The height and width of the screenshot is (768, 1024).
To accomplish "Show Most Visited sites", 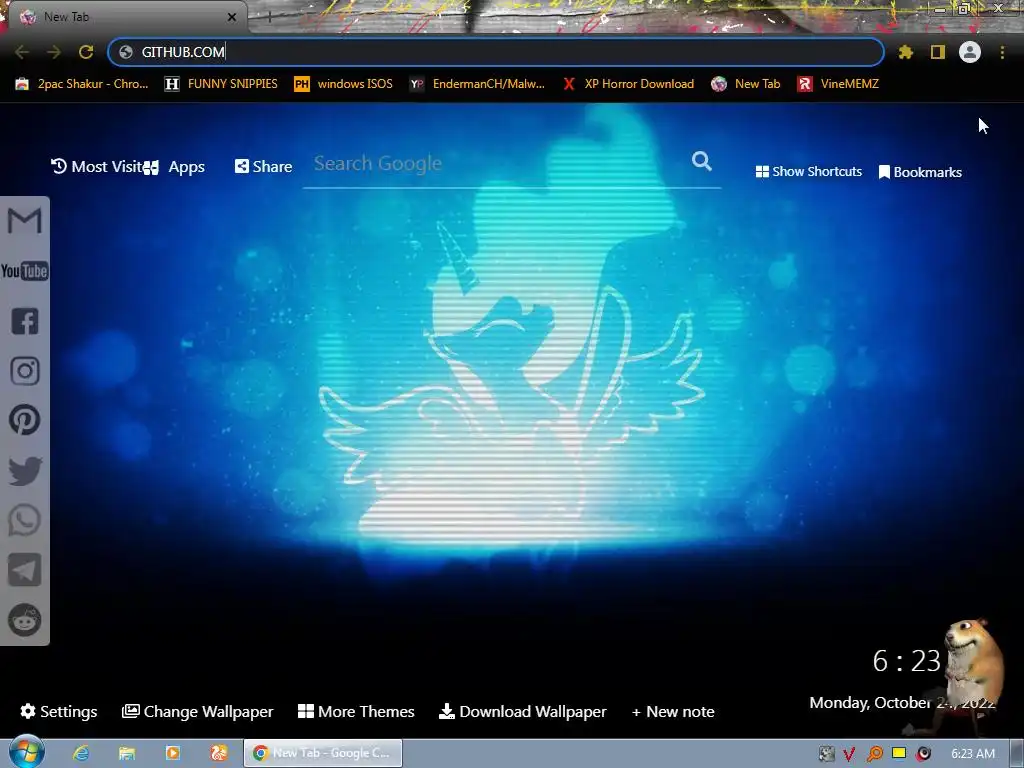I will click(x=97, y=167).
